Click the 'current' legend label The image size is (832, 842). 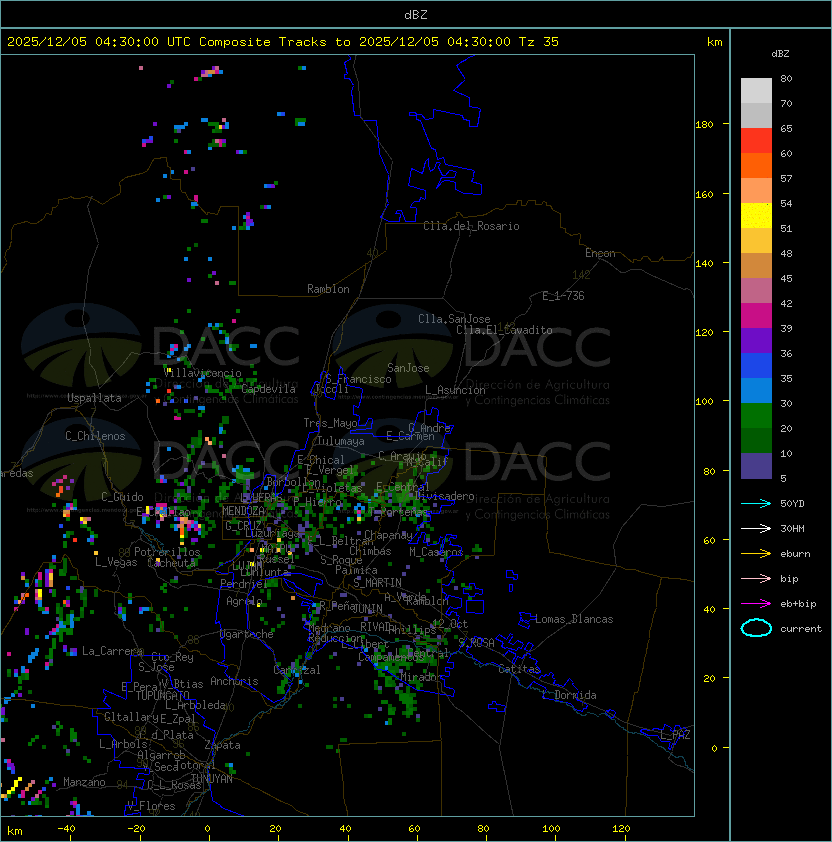801,629
